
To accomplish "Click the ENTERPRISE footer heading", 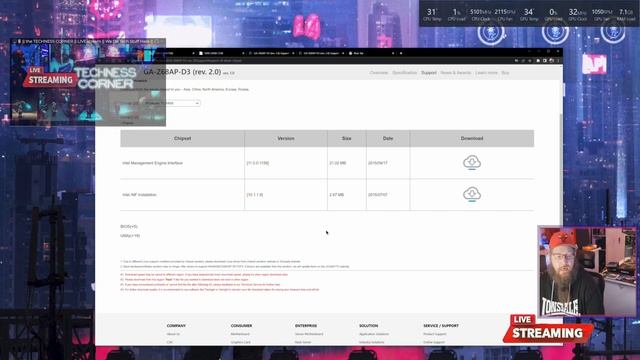I will 306,326.
